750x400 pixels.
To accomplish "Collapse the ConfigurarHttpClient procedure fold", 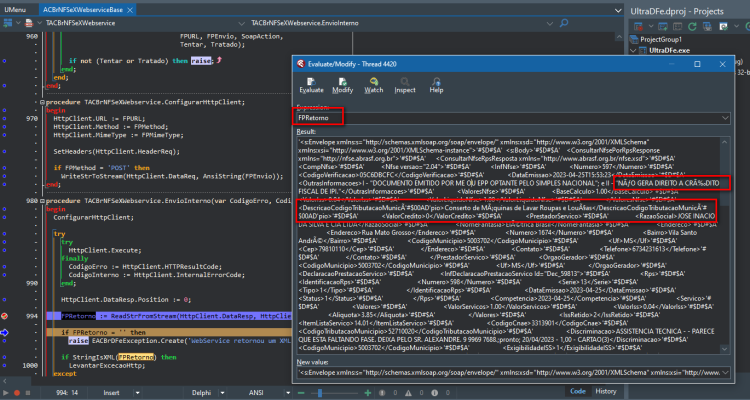I will click(x=42, y=102).
